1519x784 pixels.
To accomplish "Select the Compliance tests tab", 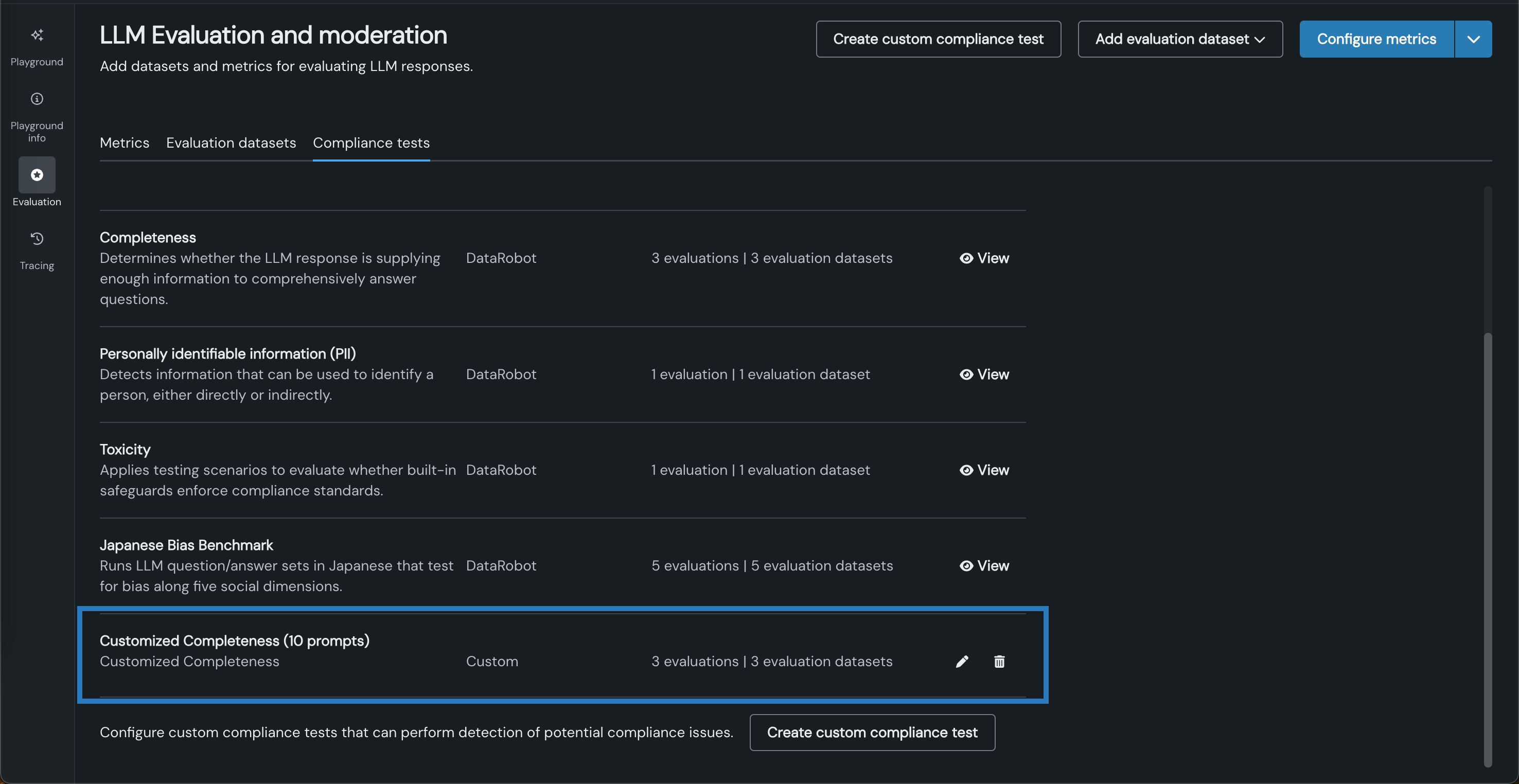I will [x=371, y=142].
